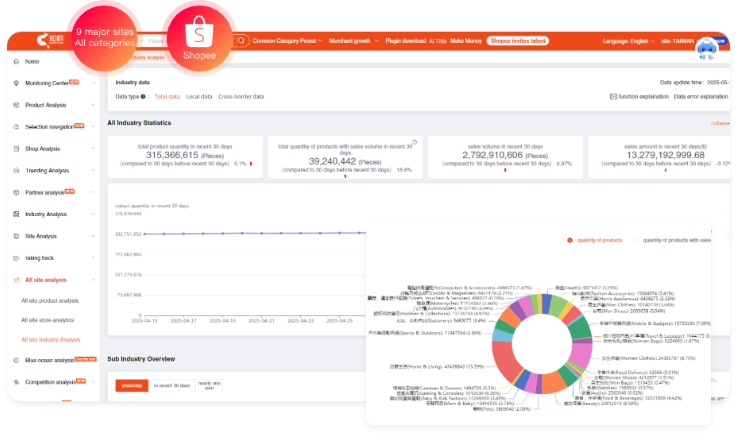Click the blue robot assistant avatar
737x437 pixels.
click(x=708, y=47)
